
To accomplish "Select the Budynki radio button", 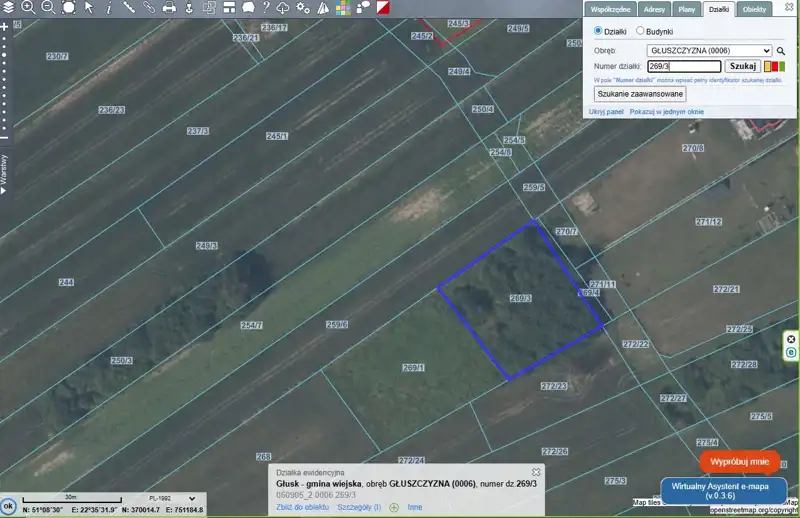I will point(640,32).
